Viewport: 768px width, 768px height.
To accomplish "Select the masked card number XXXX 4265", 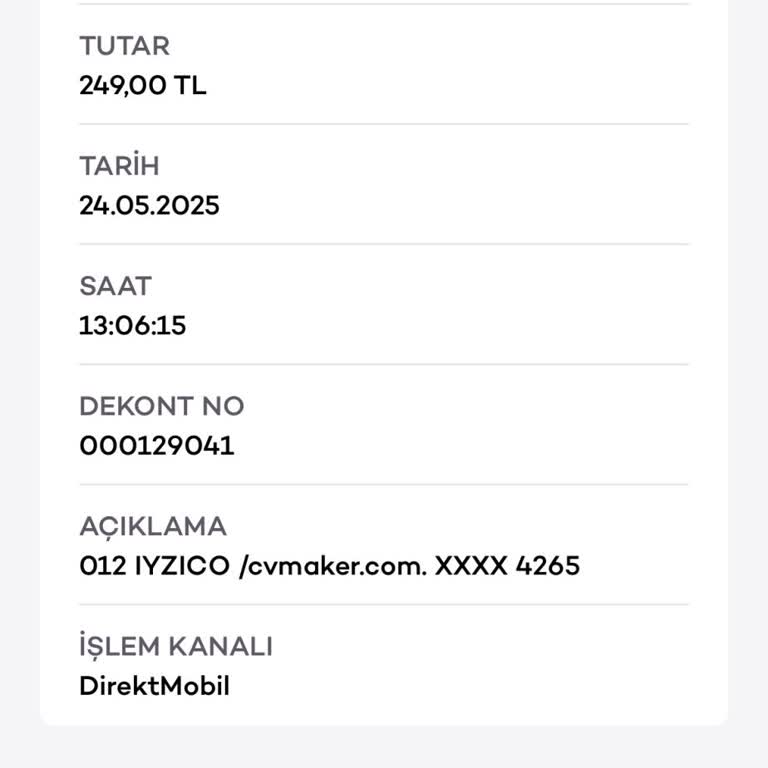I will pos(507,566).
